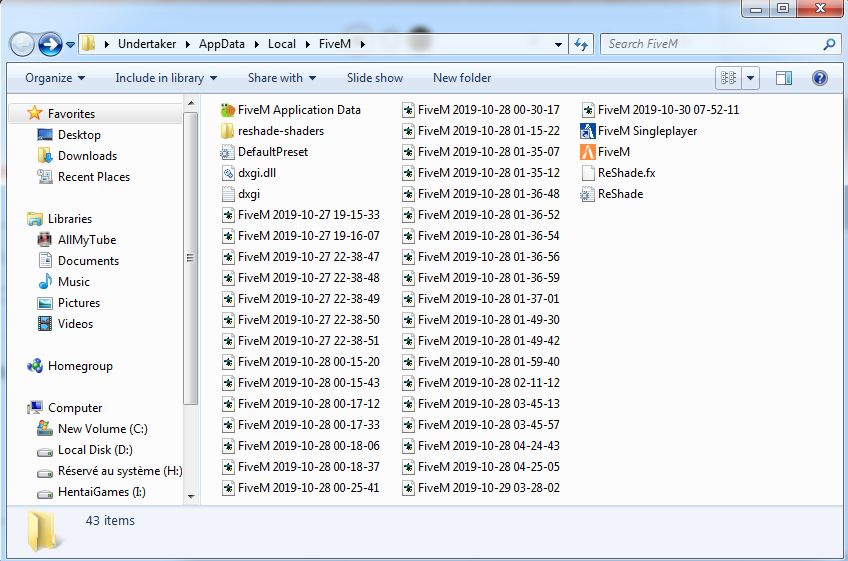Select the ReShade.fx file icon
Screen dimensions: 848x561
pos(587,173)
